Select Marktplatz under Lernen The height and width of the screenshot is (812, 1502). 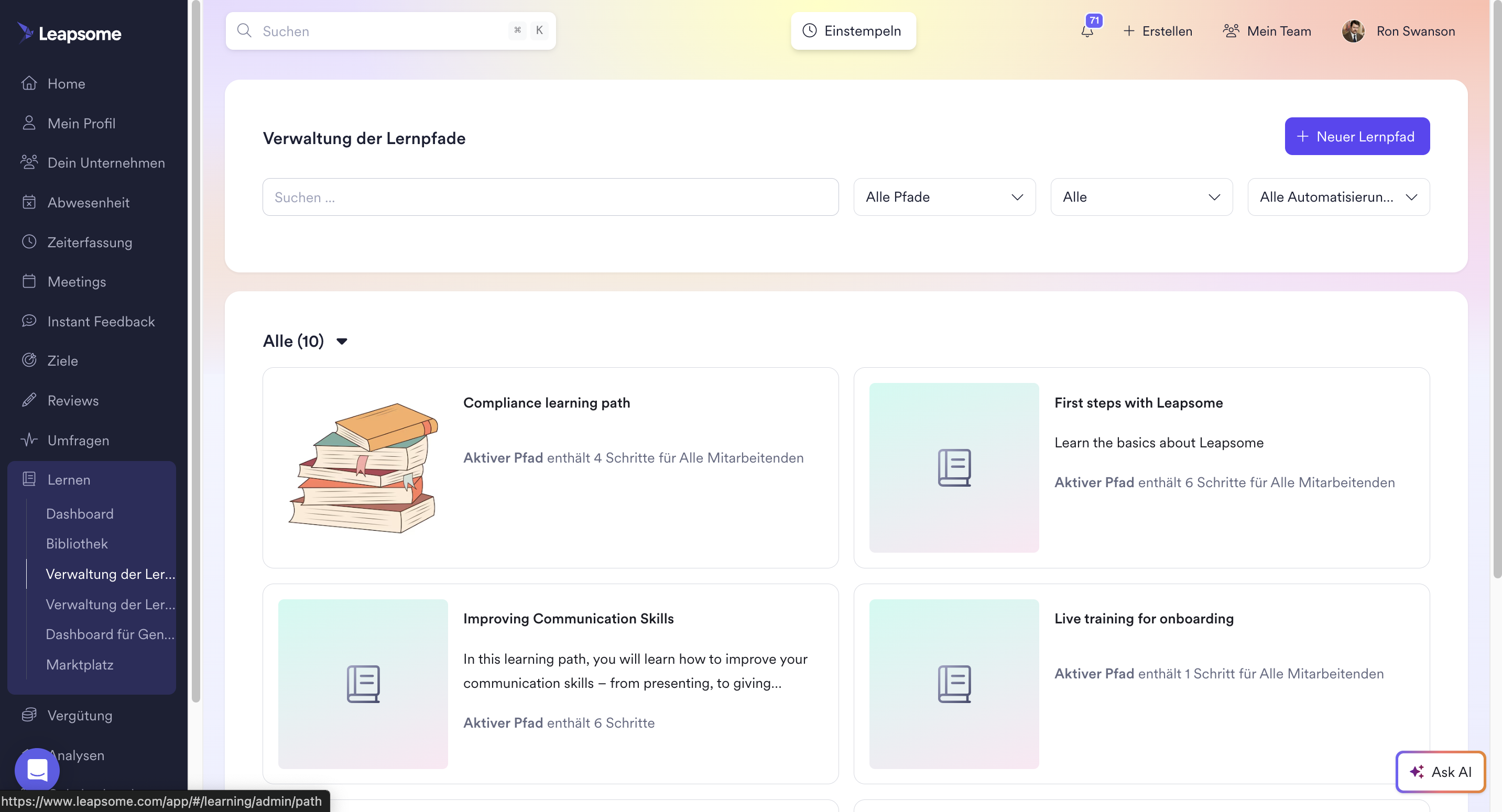(x=80, y=664)
